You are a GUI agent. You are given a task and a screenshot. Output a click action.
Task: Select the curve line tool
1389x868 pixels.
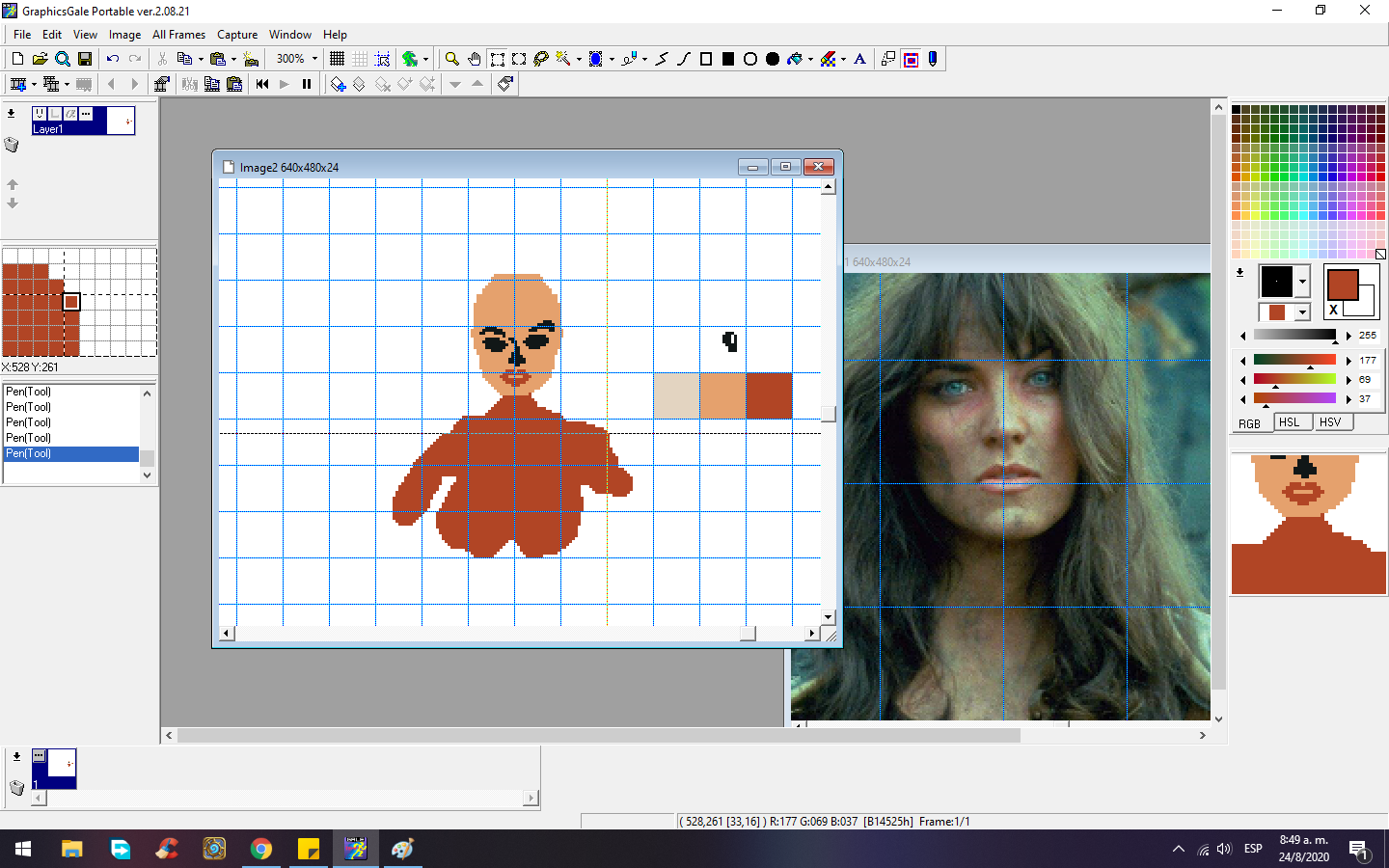[x=684, y=59]
